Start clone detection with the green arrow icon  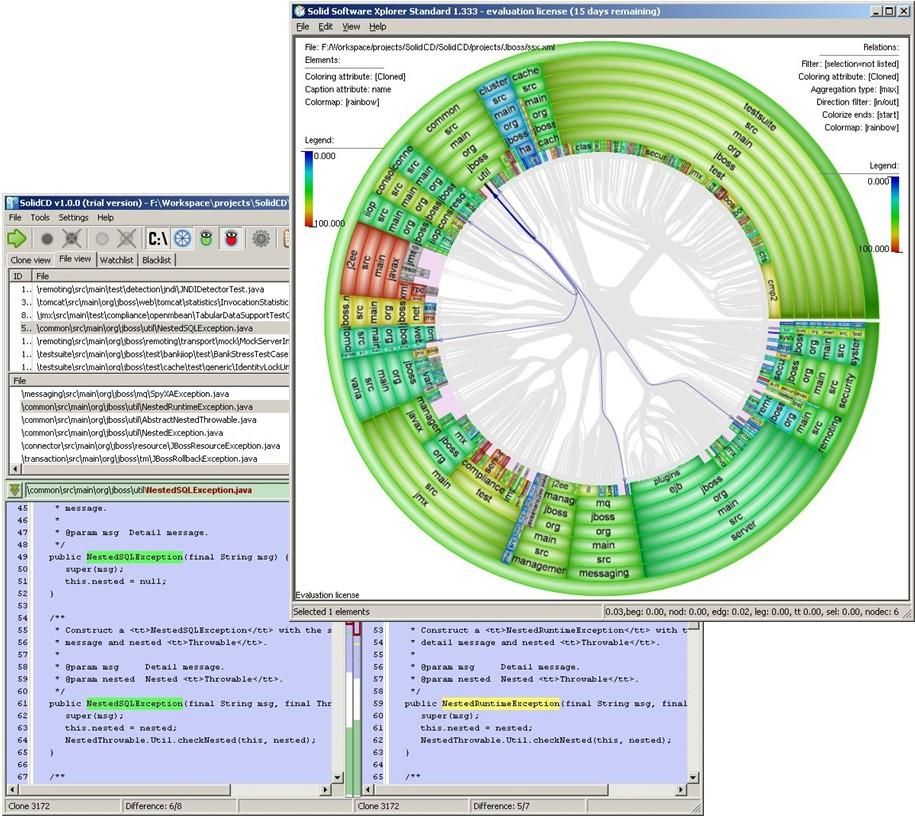click(16, 237)
